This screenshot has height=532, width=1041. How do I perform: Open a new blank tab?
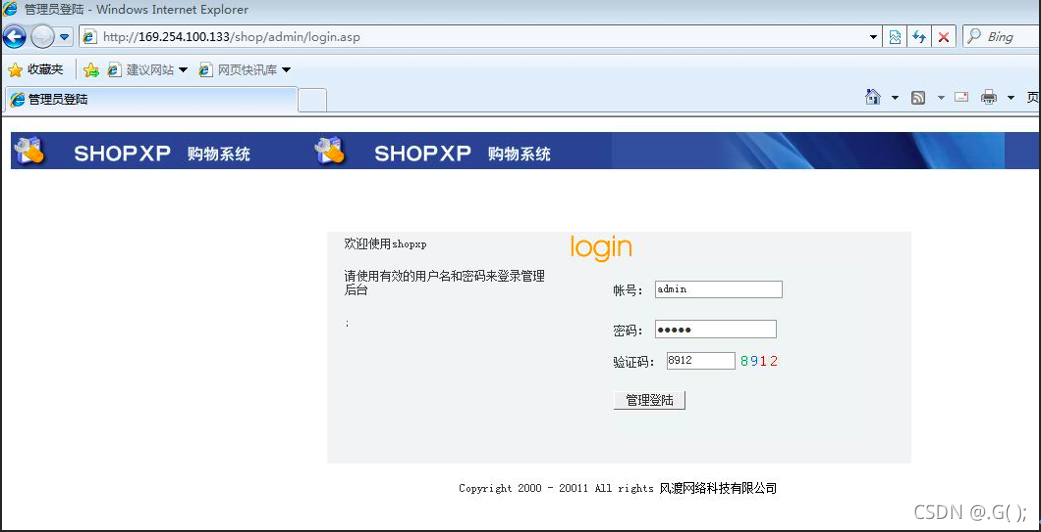click(x=312, y=100)
